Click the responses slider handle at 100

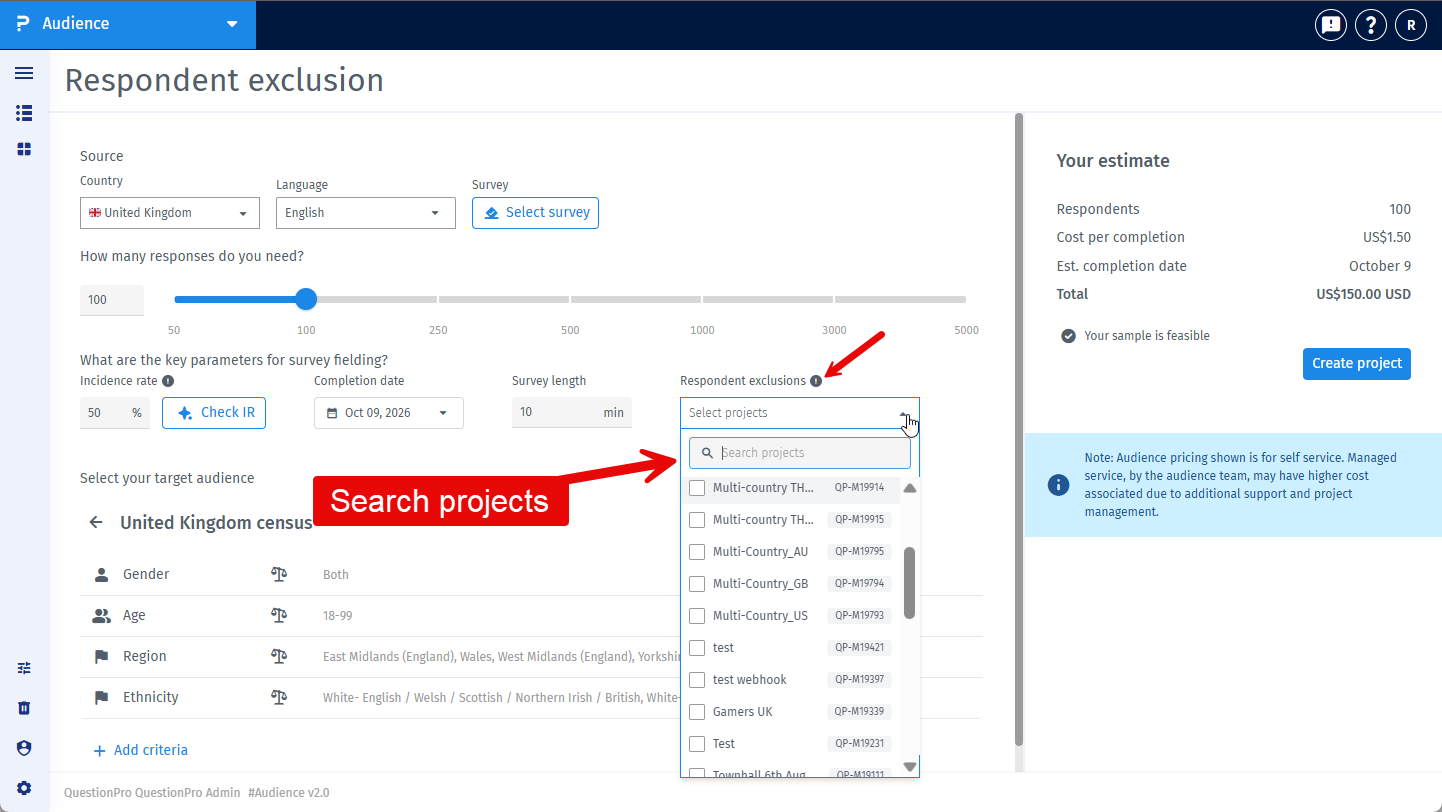tap(306, 299)
